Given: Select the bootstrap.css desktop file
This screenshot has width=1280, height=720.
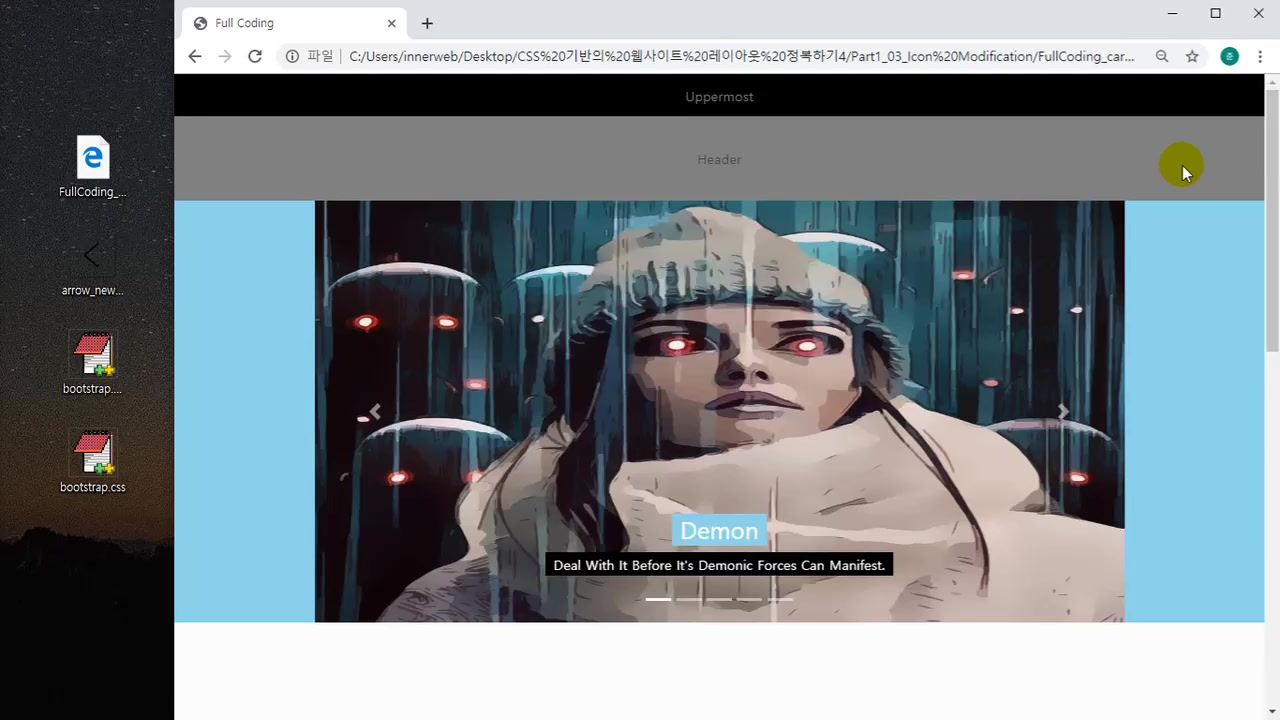Looking at the screenshot, I should coord(93,453).
